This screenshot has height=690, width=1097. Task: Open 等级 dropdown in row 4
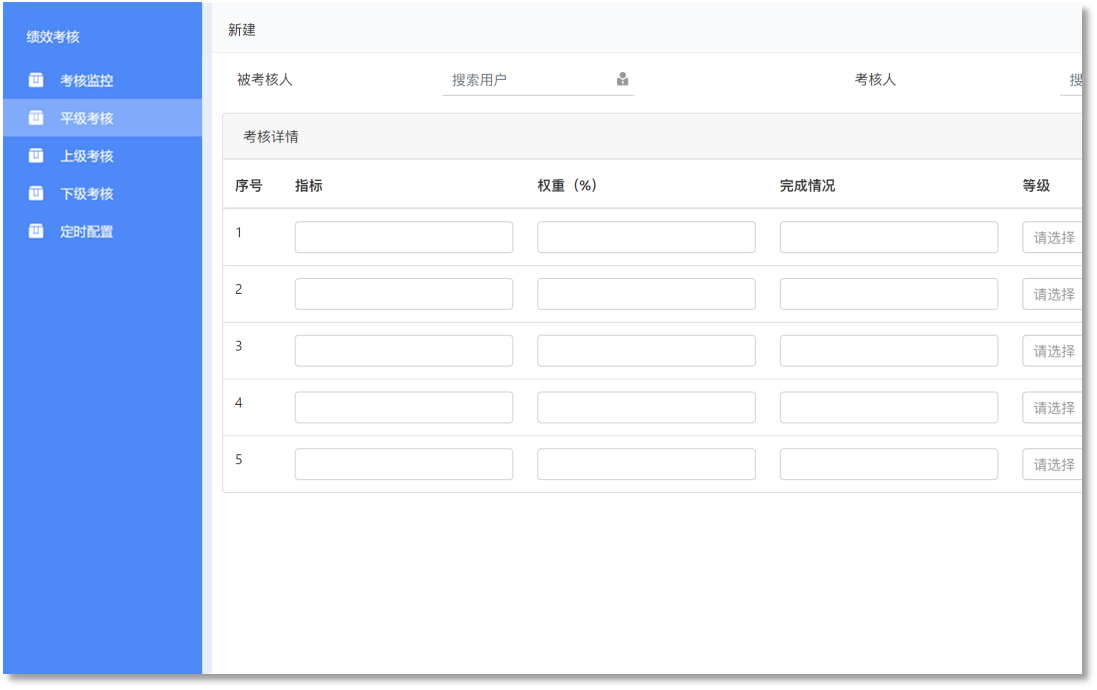[1052, 407]
